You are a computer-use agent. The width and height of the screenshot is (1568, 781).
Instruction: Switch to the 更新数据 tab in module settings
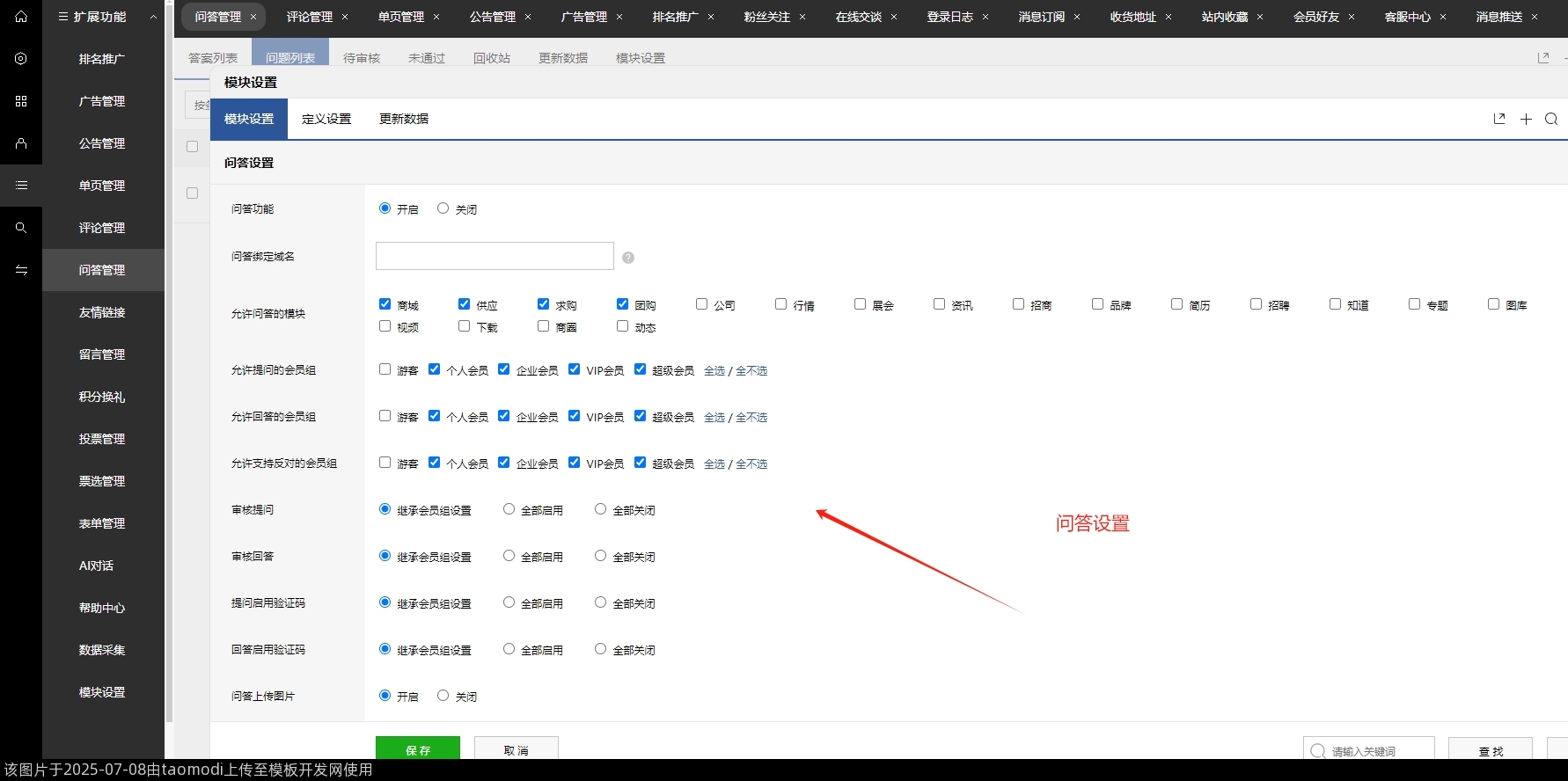[404, 119]
